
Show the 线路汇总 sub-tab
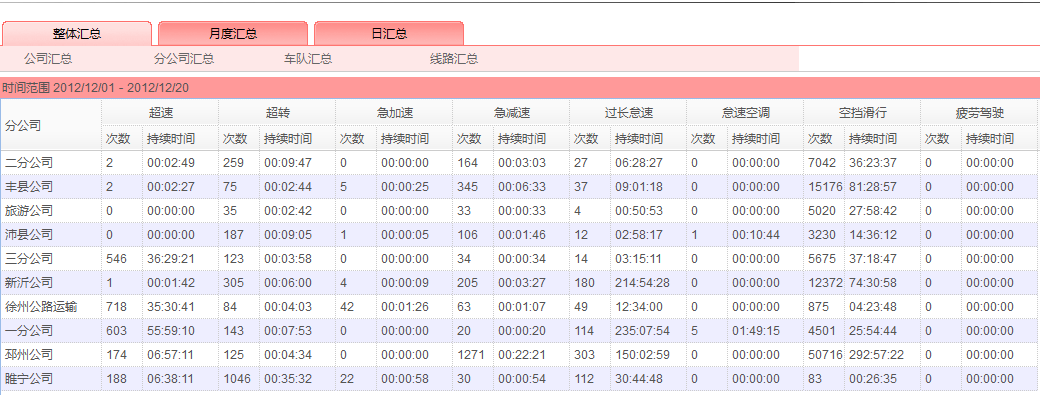click(x=454, y=59)
